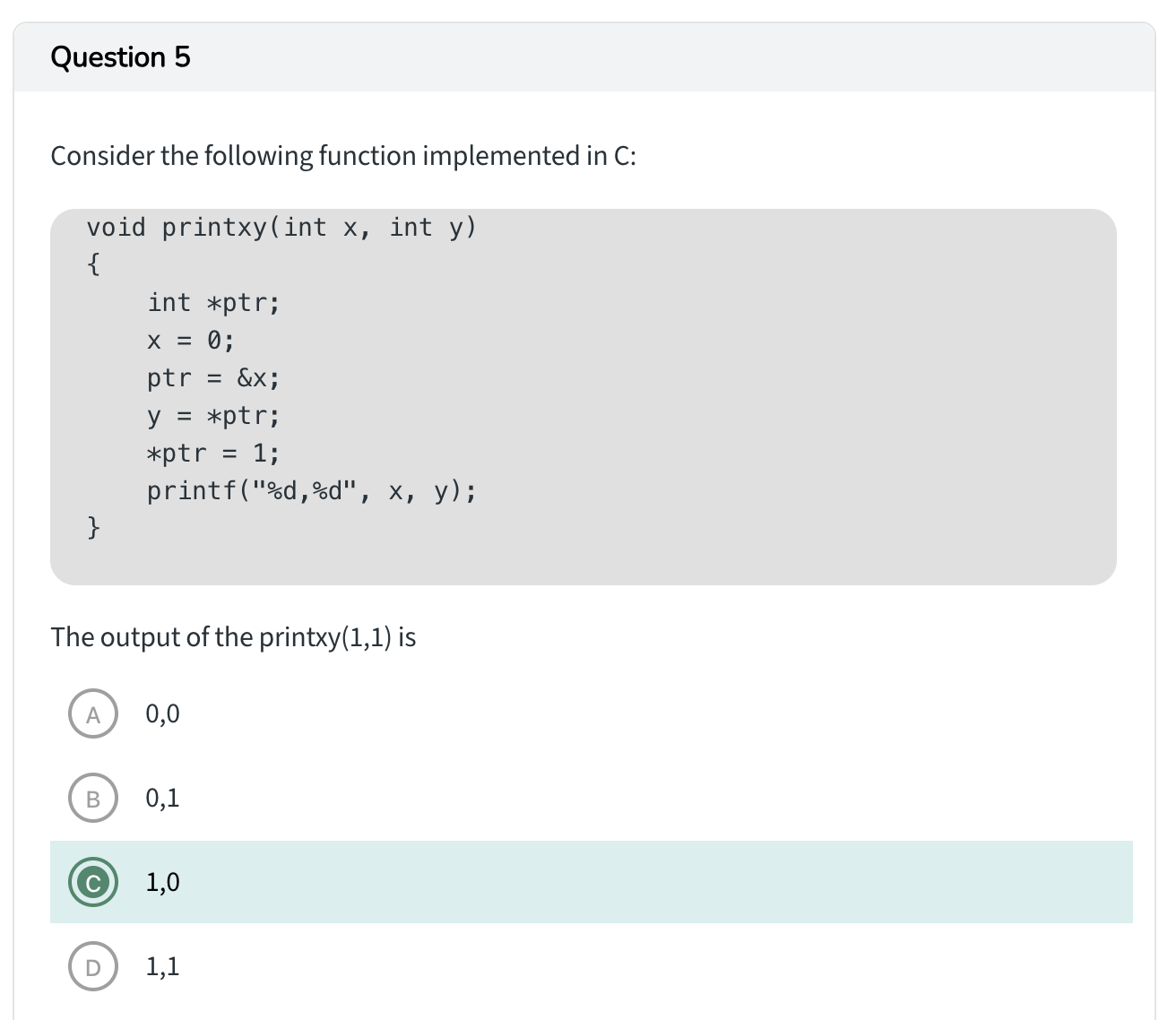Click the "Consider the following function" sentence

tap(343, 156)
